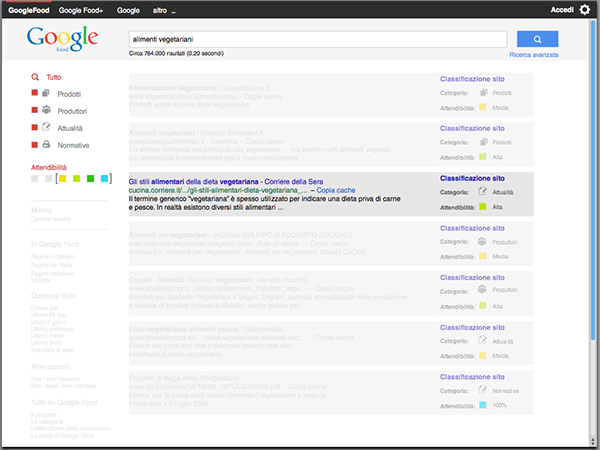
Task: Click cyan 100% swatch in Progetto di legge result
Action: [483, 405]
